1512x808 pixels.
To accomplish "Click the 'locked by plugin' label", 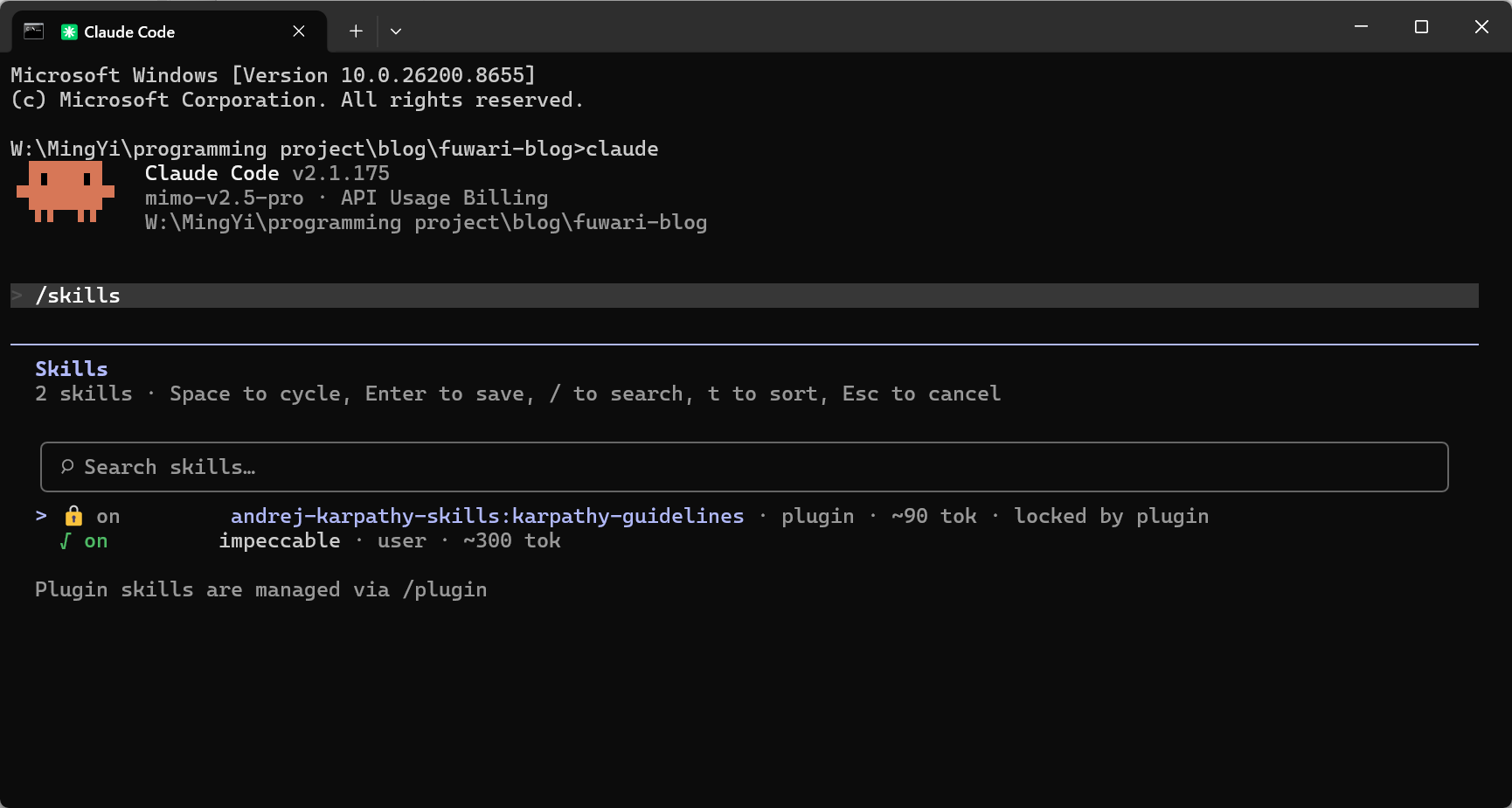I will point(1112,516).
